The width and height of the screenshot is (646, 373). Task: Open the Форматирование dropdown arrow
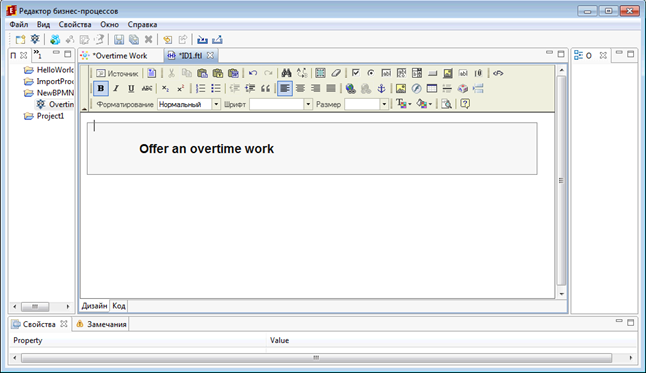pos(216,104)
